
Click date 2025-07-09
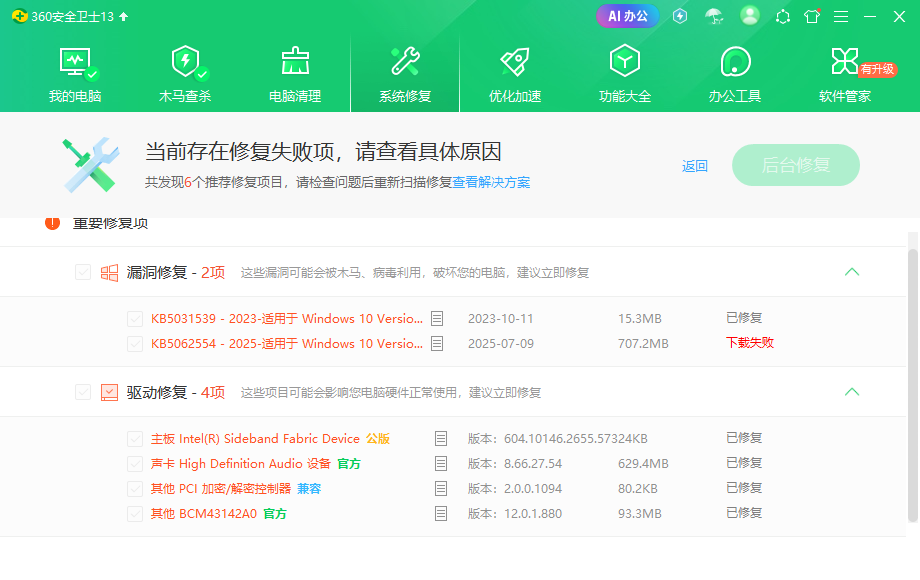[500, 344]
